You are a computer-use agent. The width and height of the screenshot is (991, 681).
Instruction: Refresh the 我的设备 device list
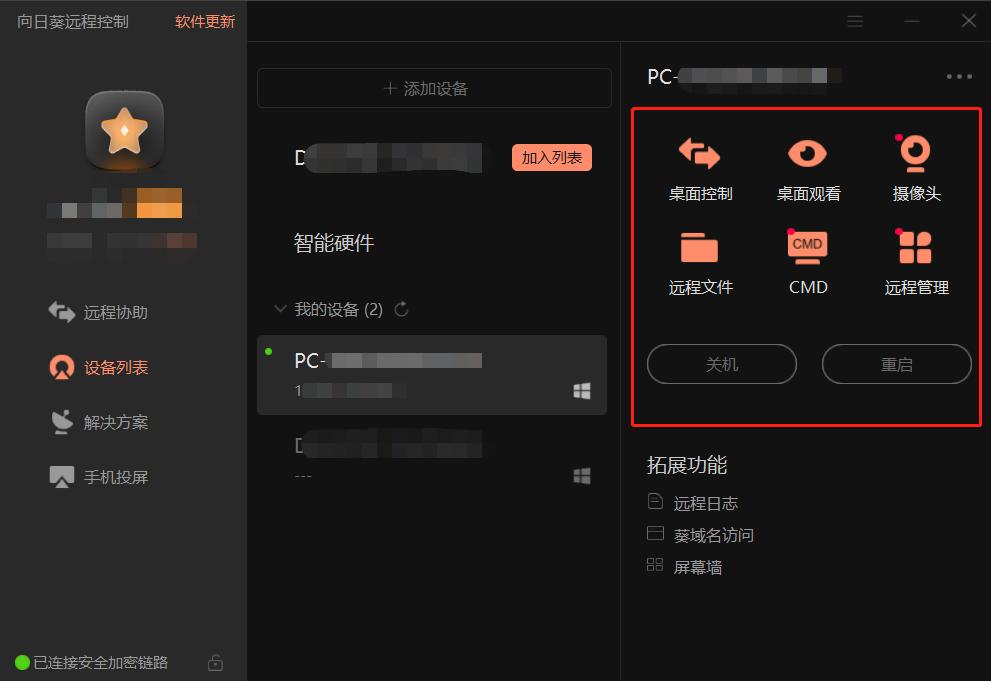pos(401,310)
